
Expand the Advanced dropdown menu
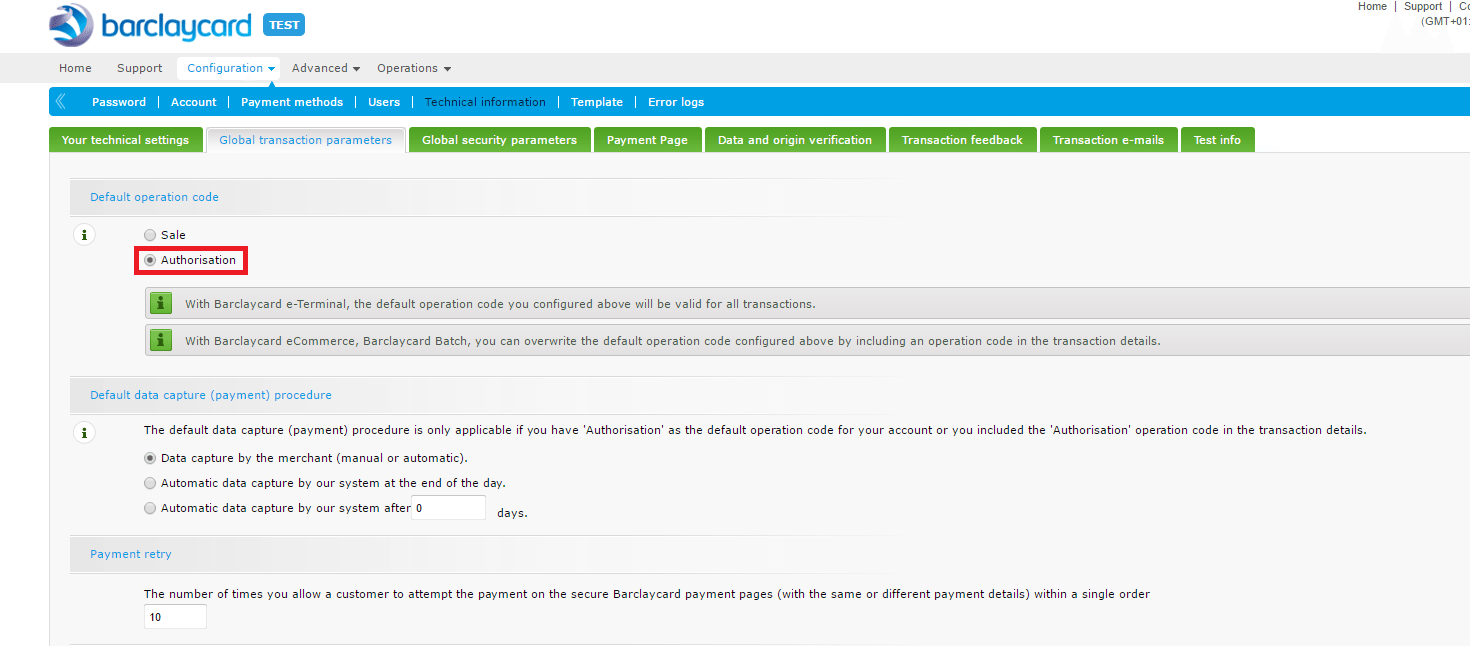(326, 68)
